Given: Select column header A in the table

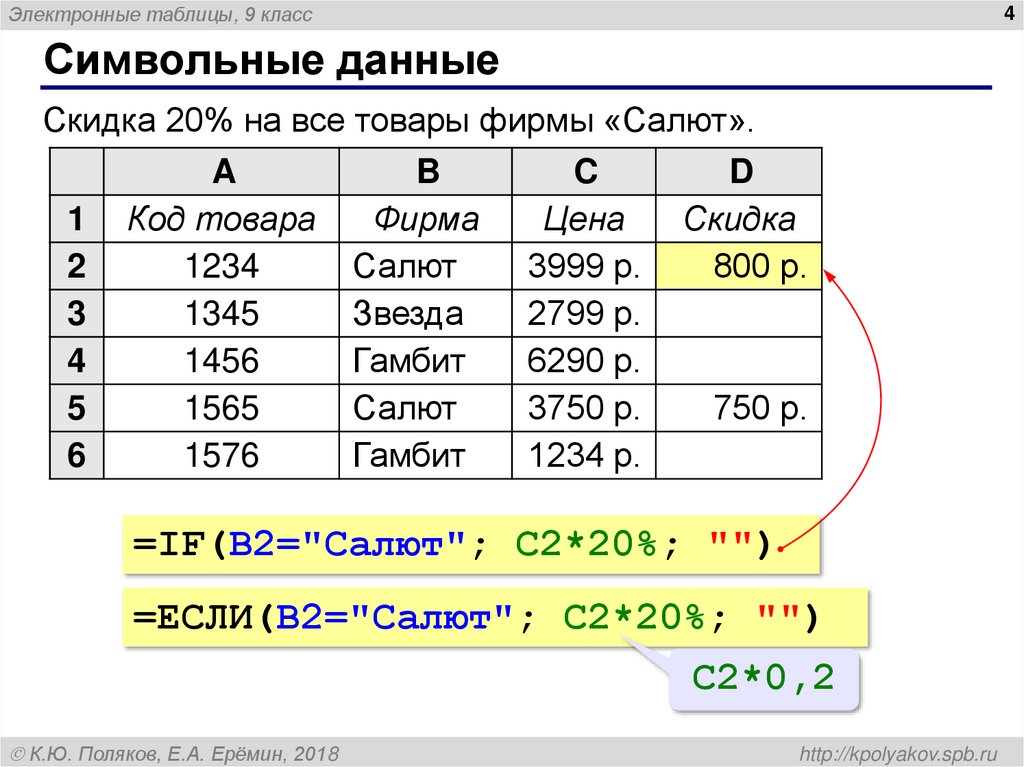Looking at the screenshot, I should (222, 170).
